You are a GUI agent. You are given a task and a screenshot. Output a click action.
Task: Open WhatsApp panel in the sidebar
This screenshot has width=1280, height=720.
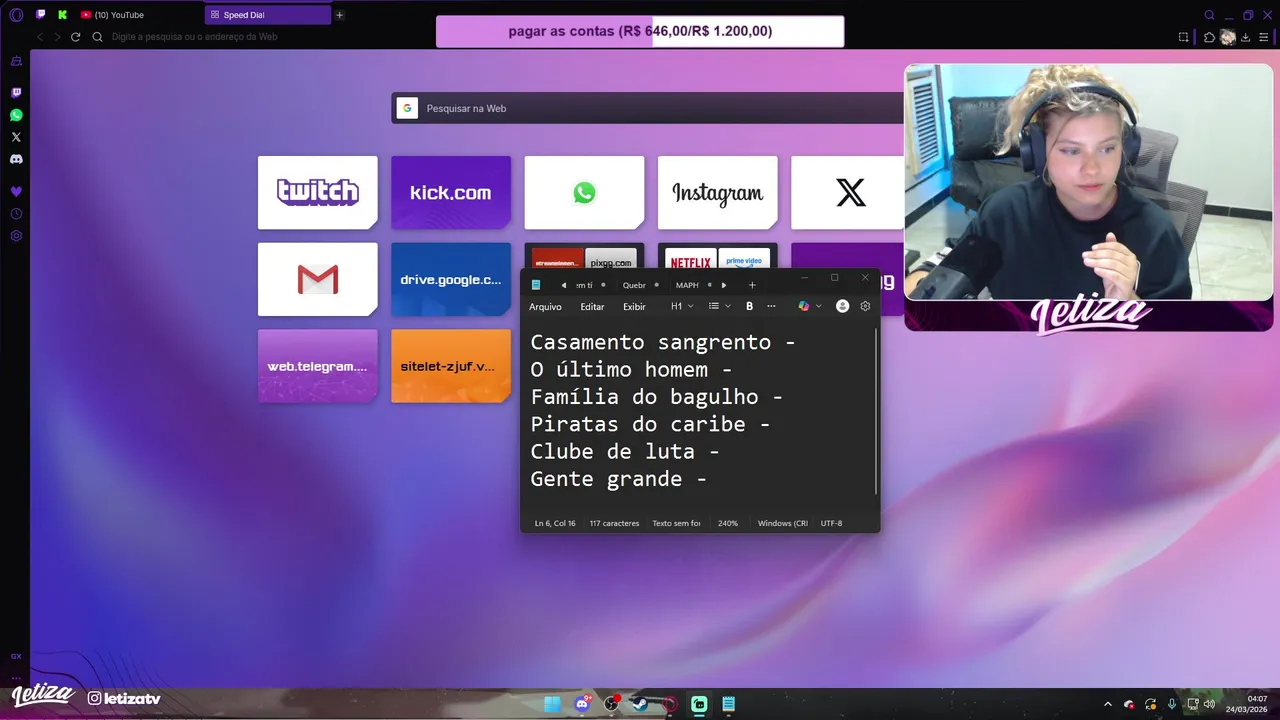pyautogui.click(x=16, y=115)
